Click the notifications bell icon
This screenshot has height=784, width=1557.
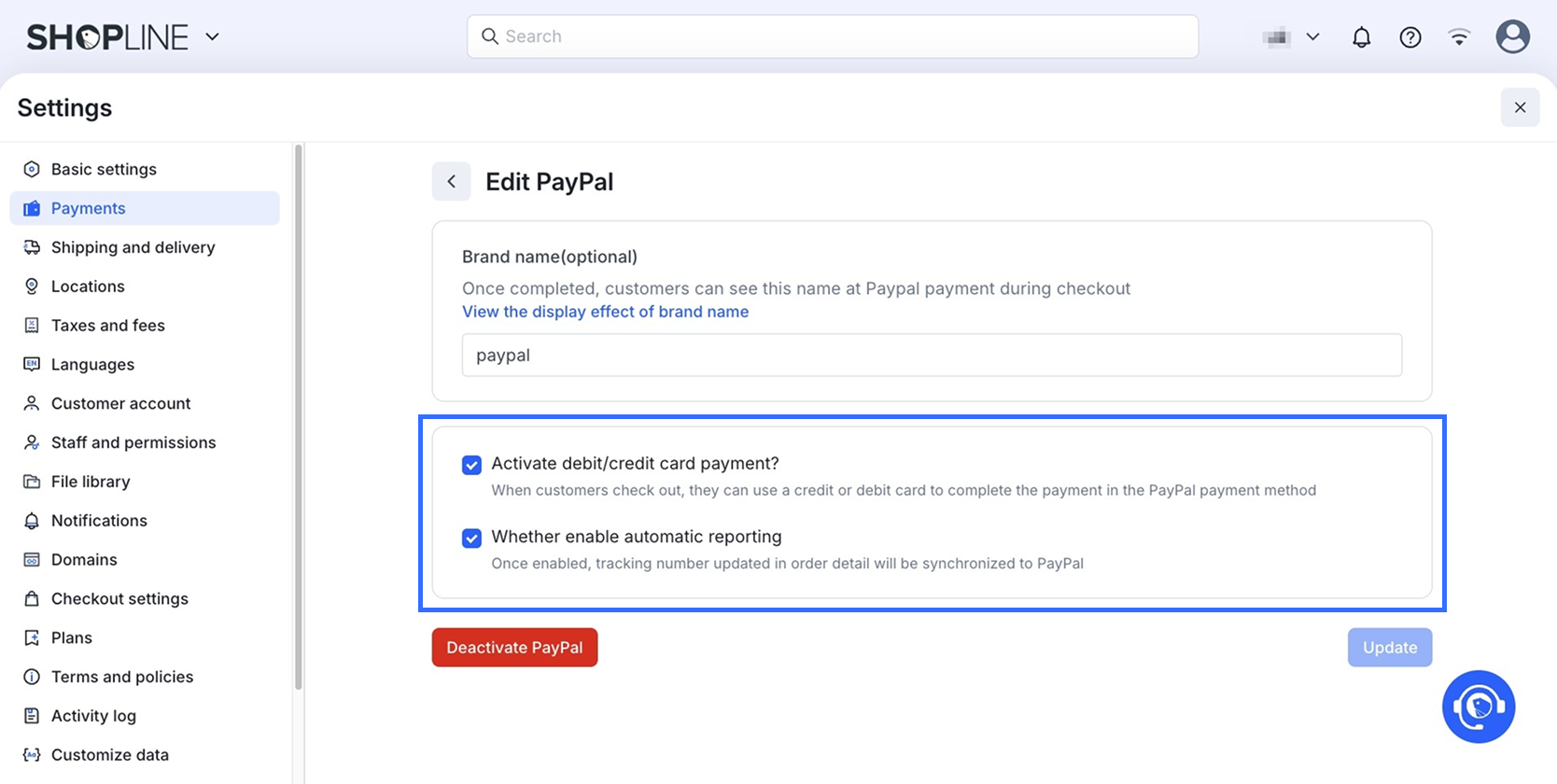click(1362, 37)
